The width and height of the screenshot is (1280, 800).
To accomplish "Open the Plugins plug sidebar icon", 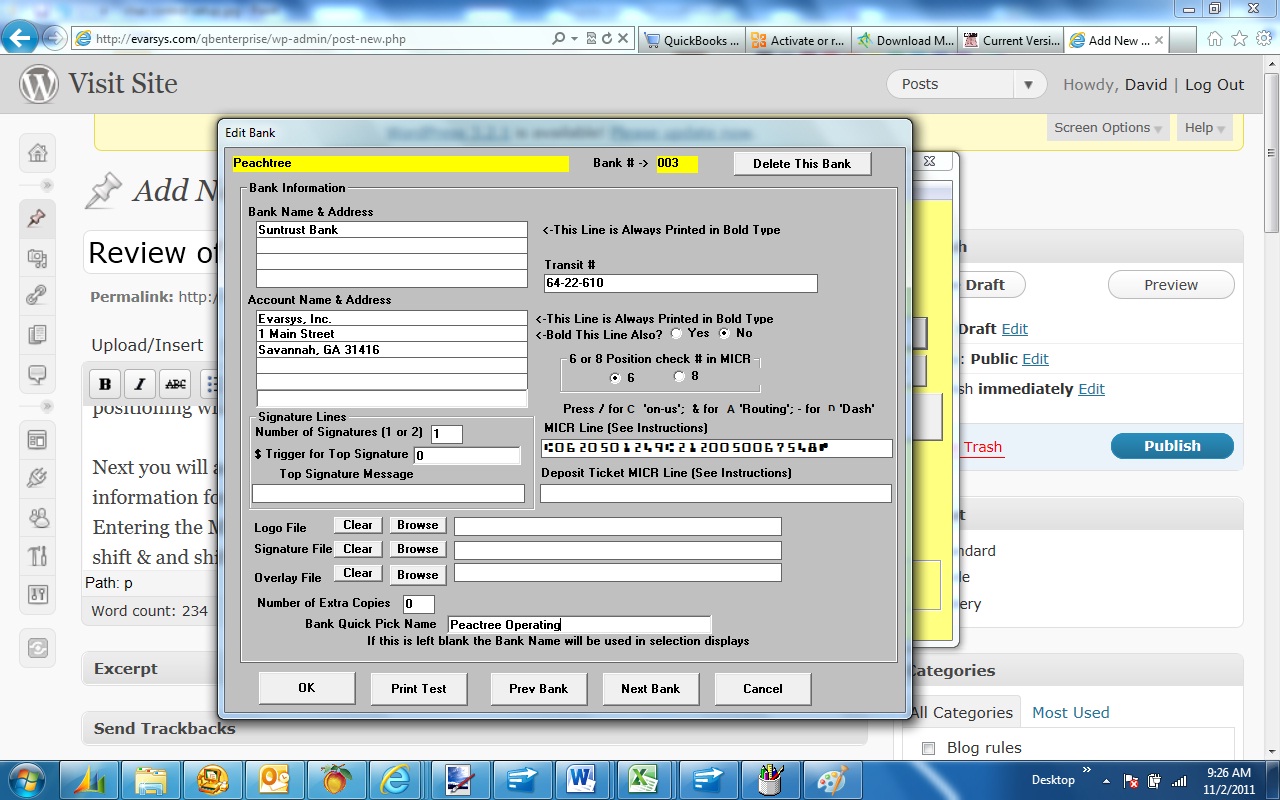I will point(38,478).
